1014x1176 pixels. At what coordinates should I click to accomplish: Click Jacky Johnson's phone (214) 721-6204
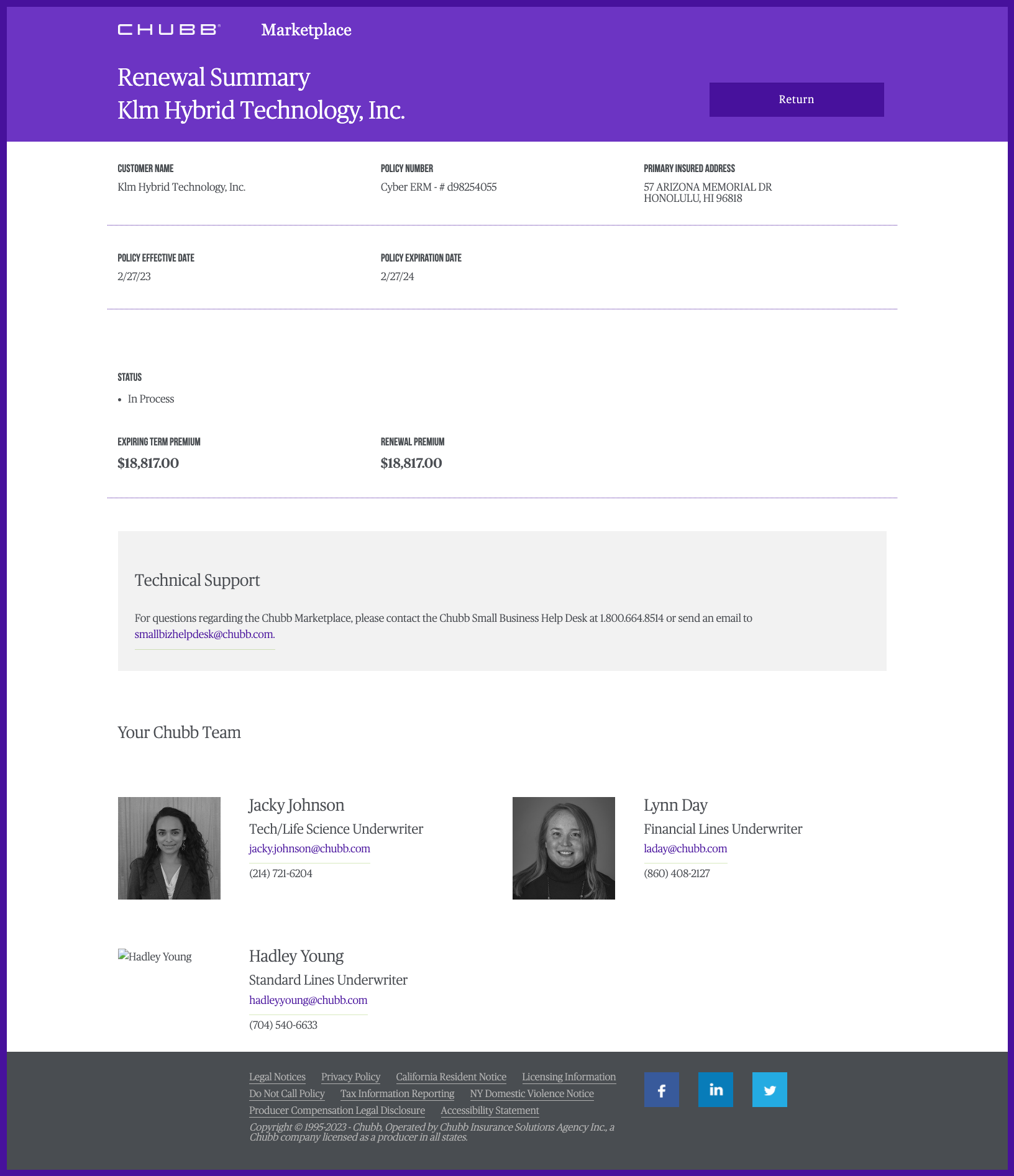pyautogui.click(x=281, y=873)
